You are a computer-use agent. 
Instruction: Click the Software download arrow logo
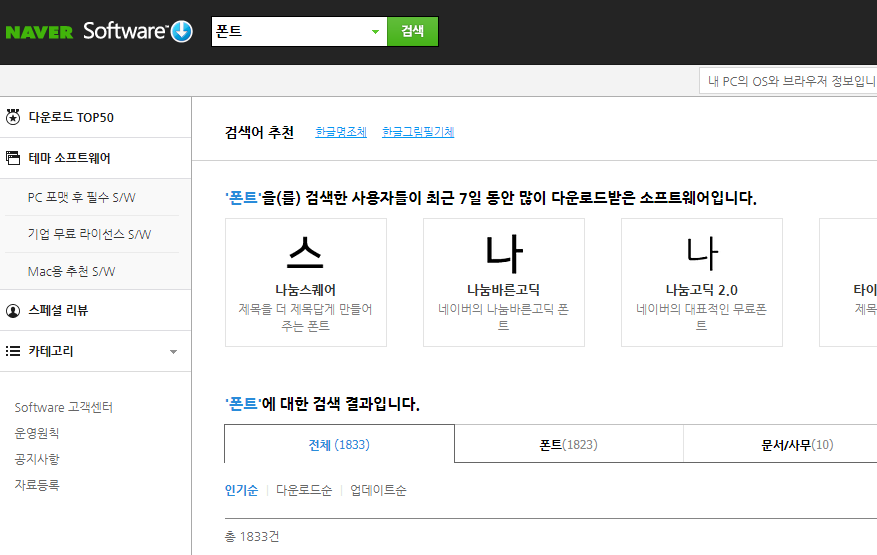point(182,31)
